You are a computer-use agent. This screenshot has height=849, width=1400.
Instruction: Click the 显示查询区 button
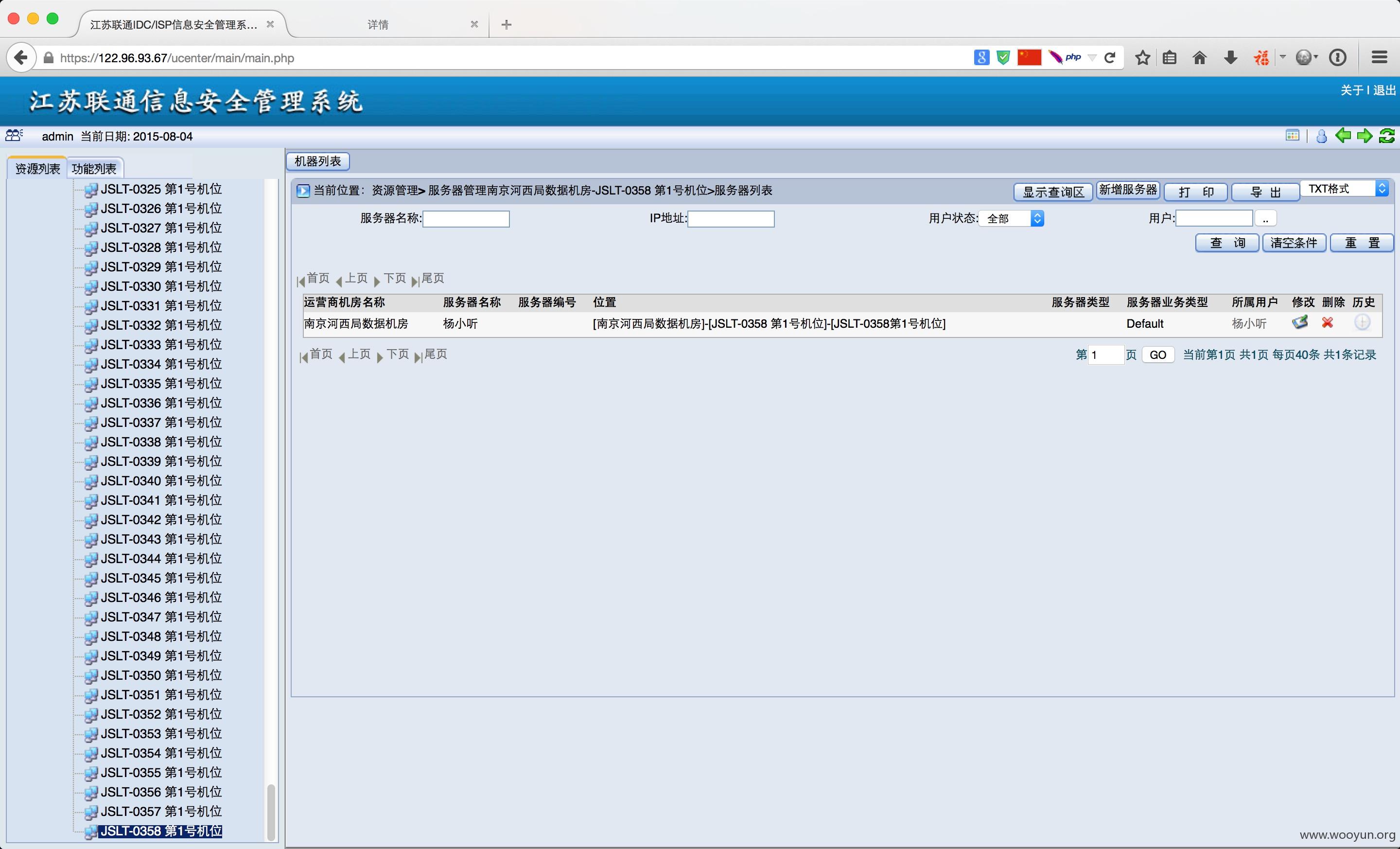pos(1053,192)
